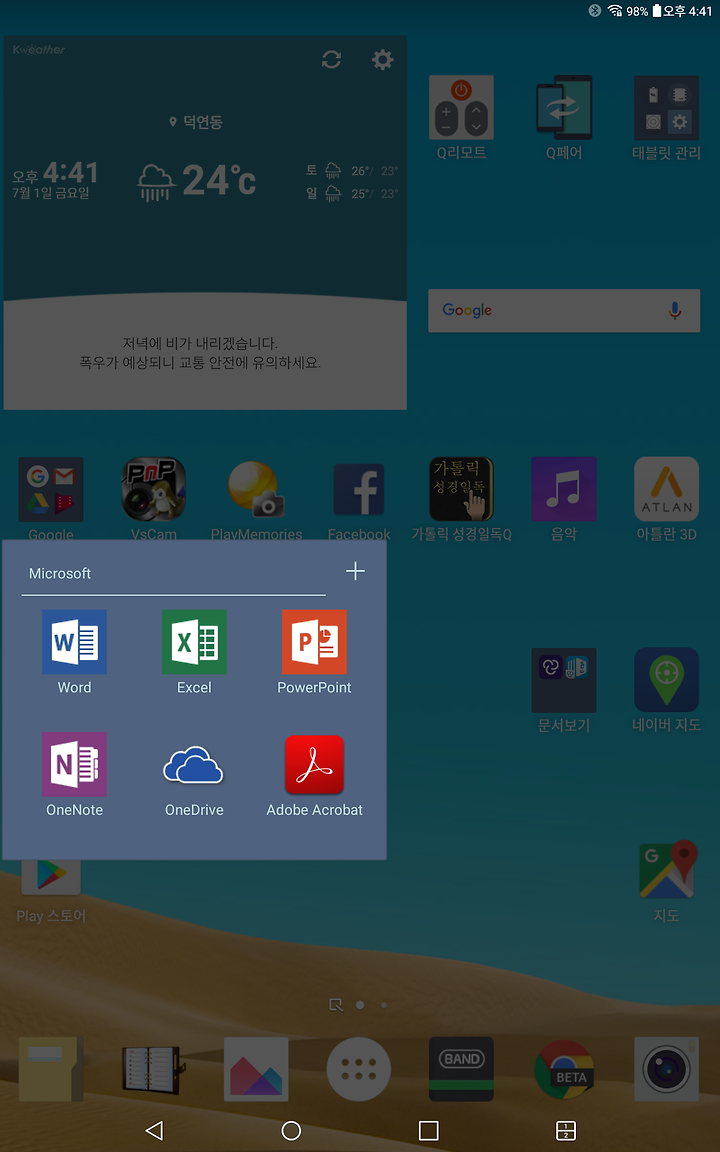Tap the 덕연동 location label

point(196,121)
